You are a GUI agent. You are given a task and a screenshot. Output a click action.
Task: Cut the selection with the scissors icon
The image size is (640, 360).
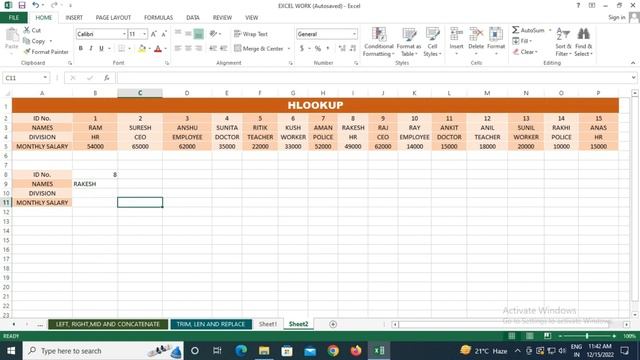pyautogui.click(x=27, y=30)
